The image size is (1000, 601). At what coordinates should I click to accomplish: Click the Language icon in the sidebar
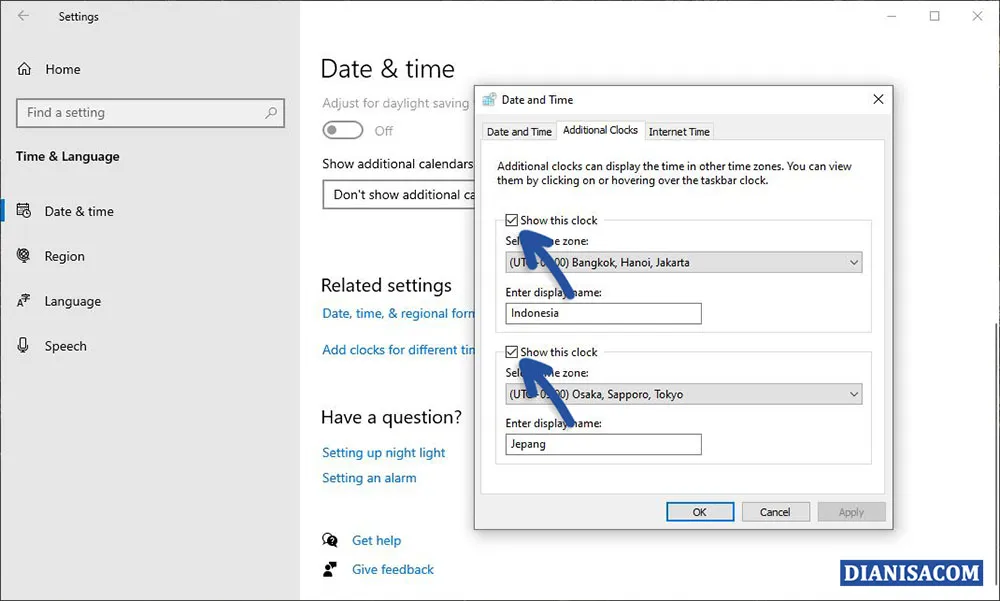point(22,301)
